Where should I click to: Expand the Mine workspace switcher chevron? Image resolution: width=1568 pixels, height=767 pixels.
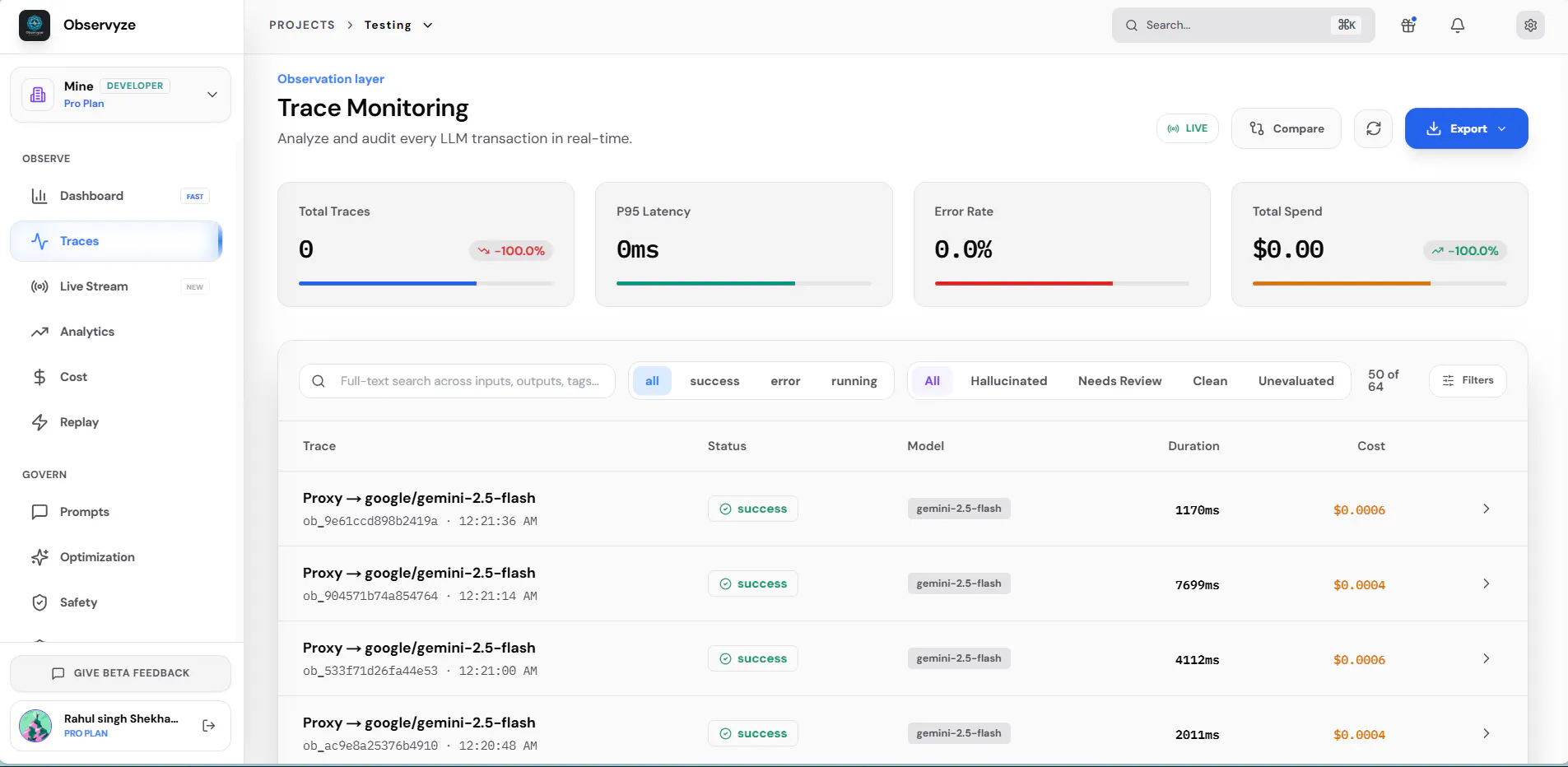click(x=212, y=95)
